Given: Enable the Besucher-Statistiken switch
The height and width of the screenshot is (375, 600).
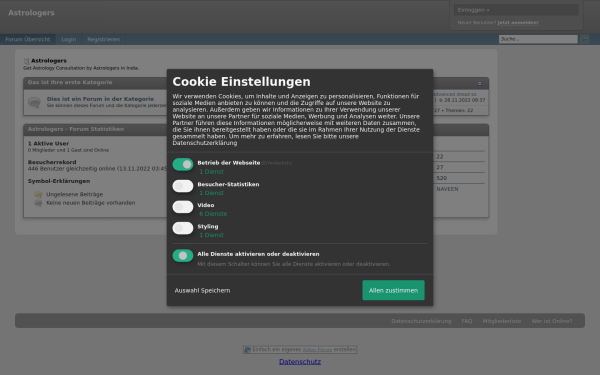Looking at the screenshot, I should (x=183, y=186).
